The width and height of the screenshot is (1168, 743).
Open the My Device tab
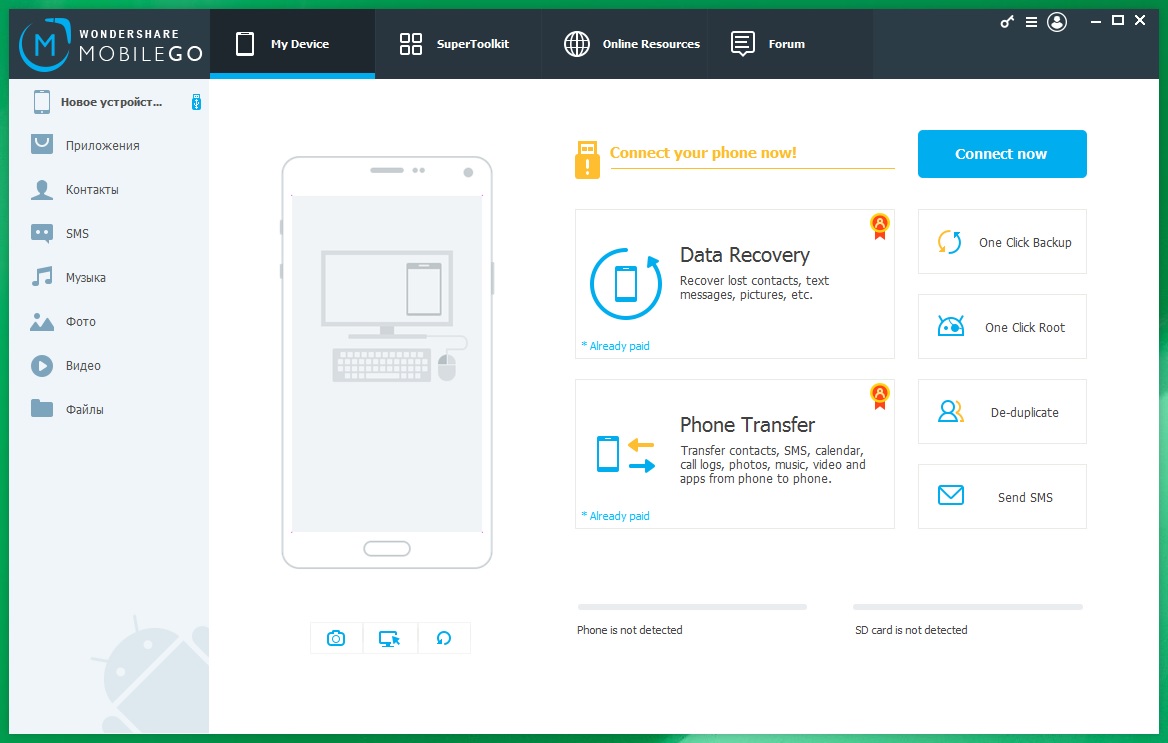tap(292, 44)
